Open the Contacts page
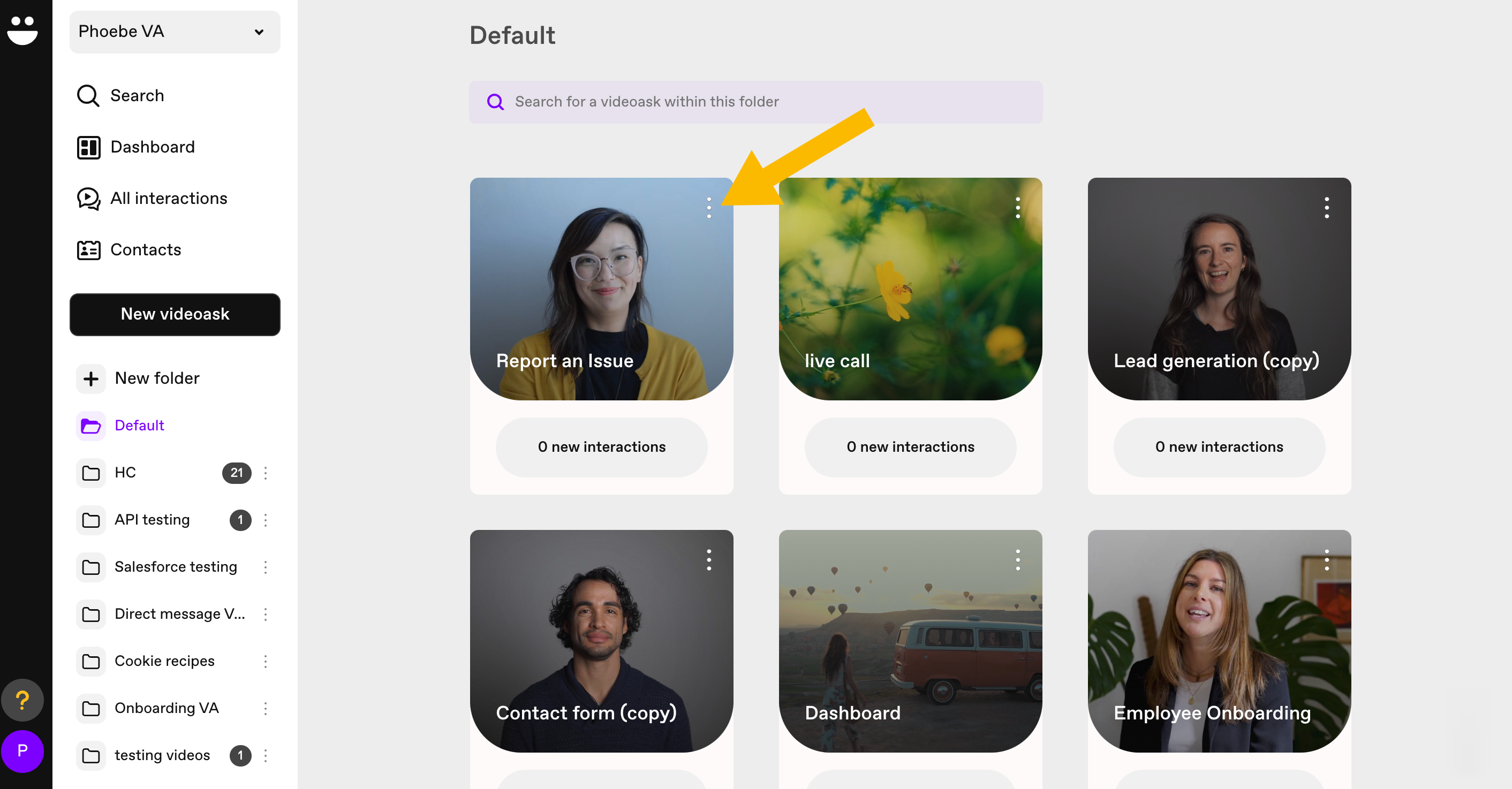Viewport: 1512px width, 789px height. pos(128,250)
